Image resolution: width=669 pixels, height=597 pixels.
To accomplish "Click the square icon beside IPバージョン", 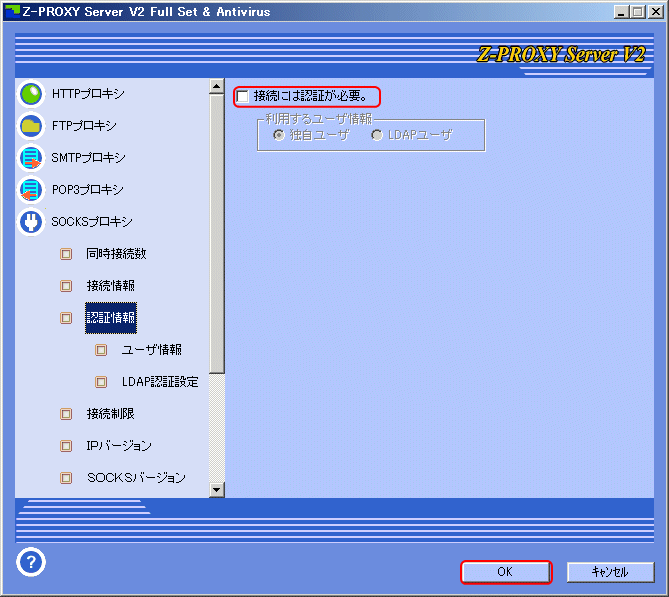I will (x=66, y=446).
